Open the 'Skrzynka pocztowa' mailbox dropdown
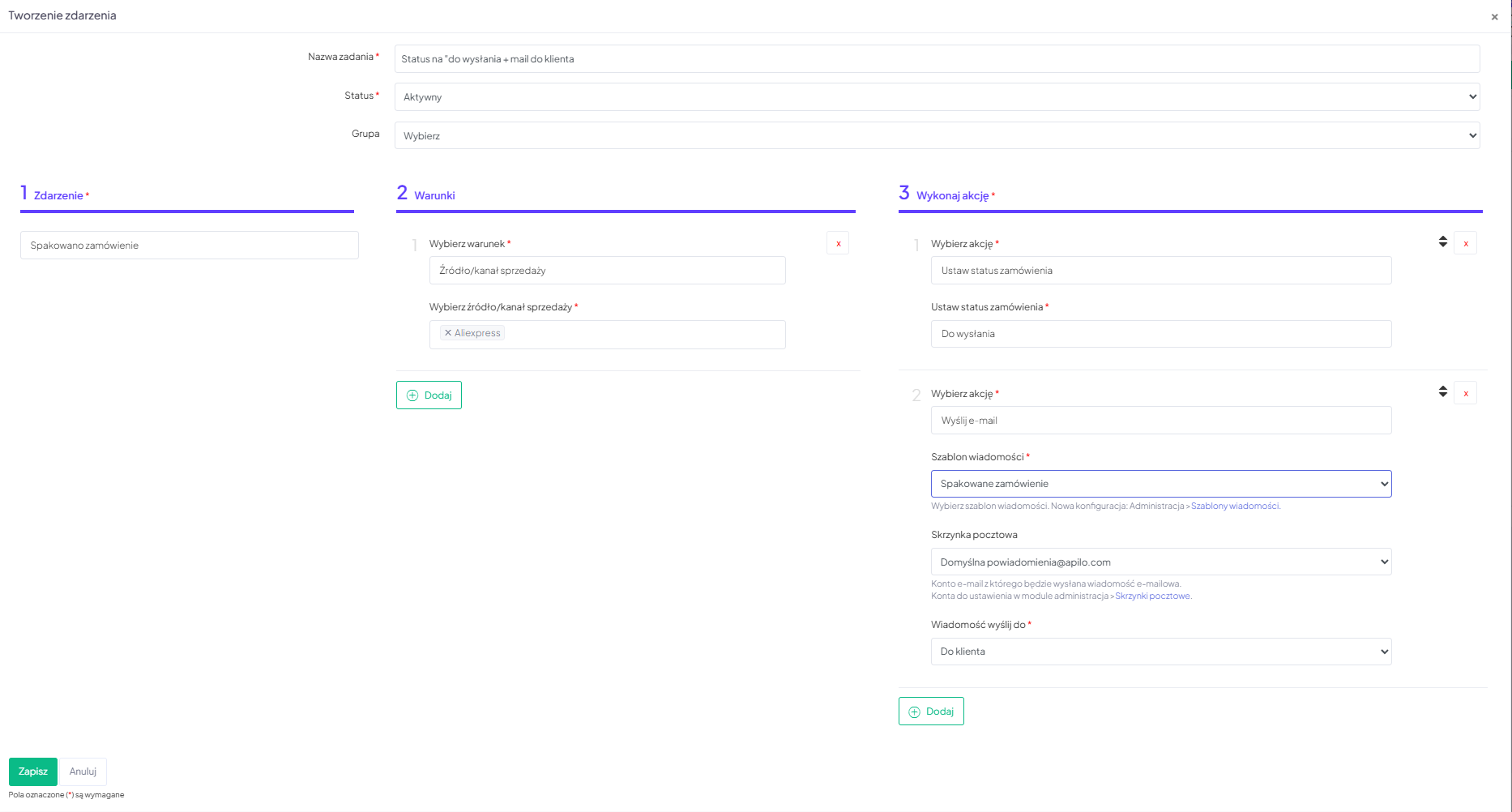This screenshot has width=1512, height=812. (x=1160, y=562)
